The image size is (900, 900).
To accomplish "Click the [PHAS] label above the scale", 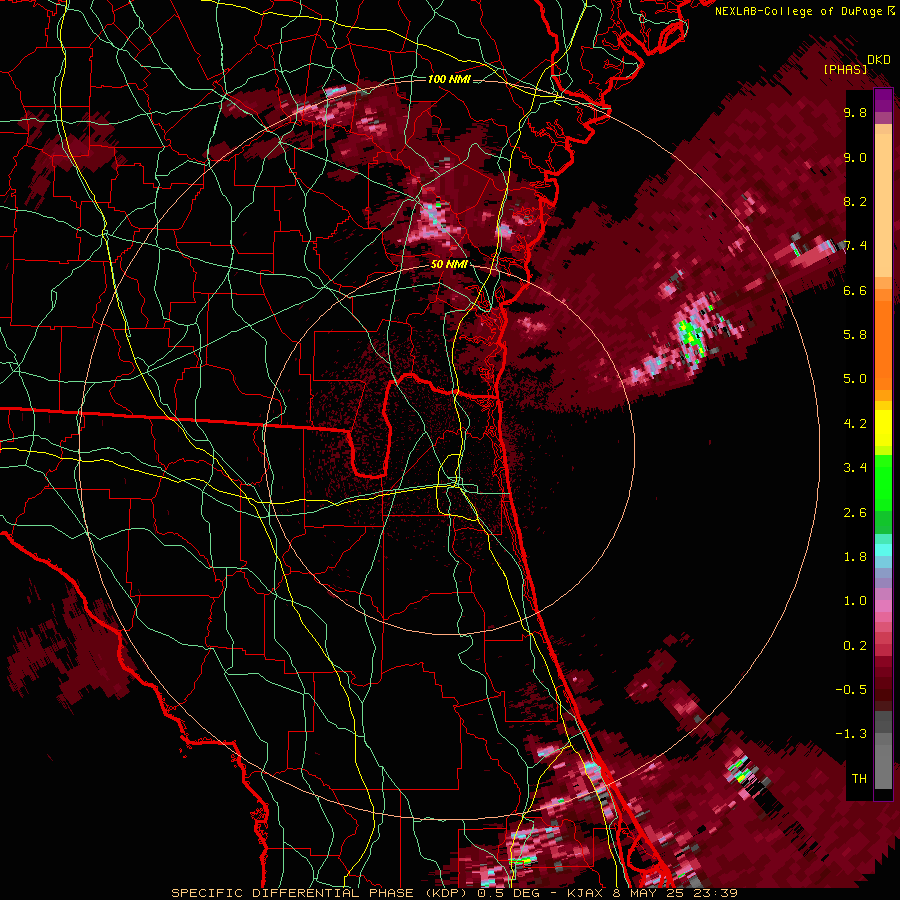I will [x=845, y=70].
